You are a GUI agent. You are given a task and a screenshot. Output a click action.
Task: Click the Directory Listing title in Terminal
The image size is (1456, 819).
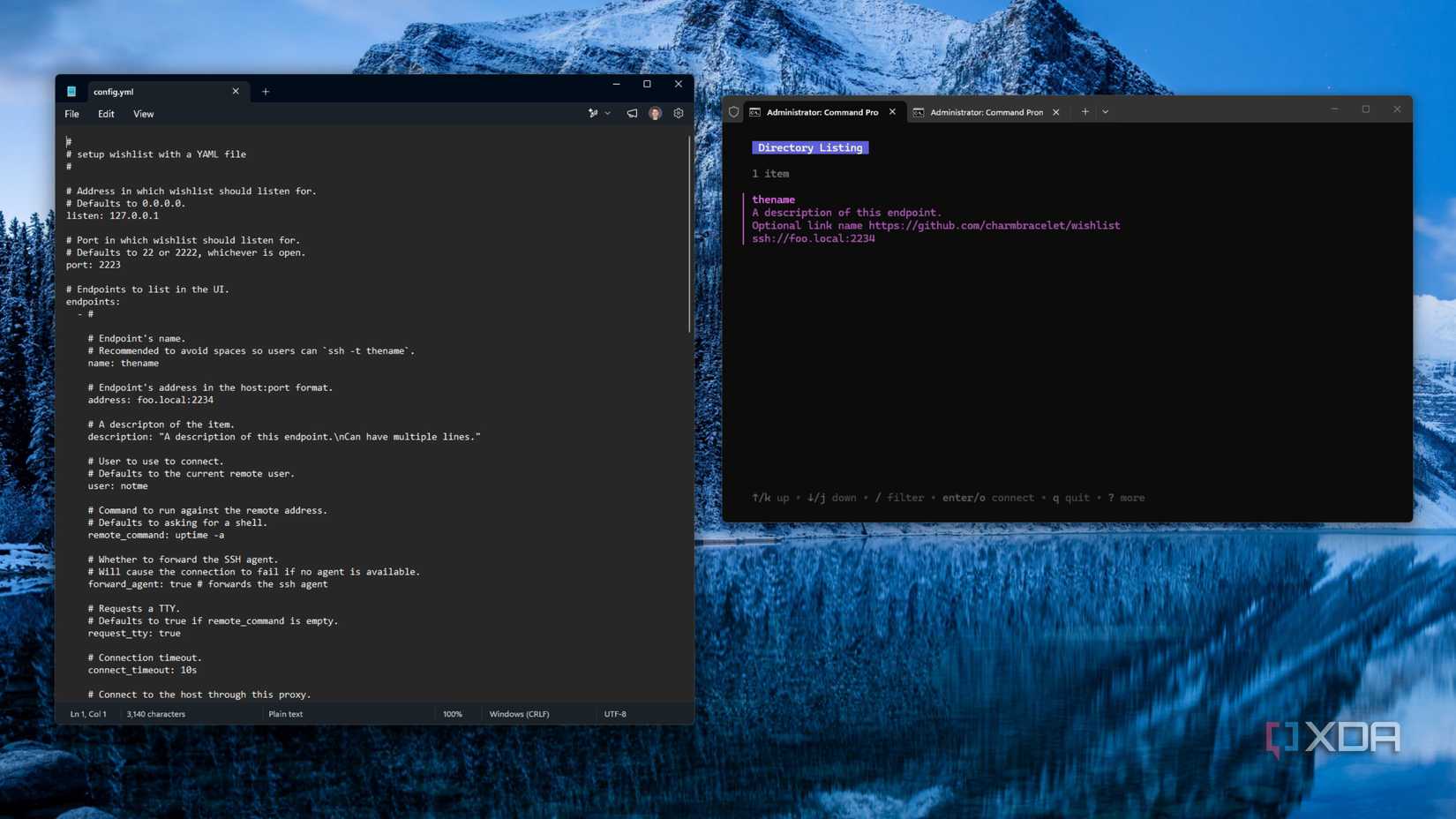pos(810,147)
